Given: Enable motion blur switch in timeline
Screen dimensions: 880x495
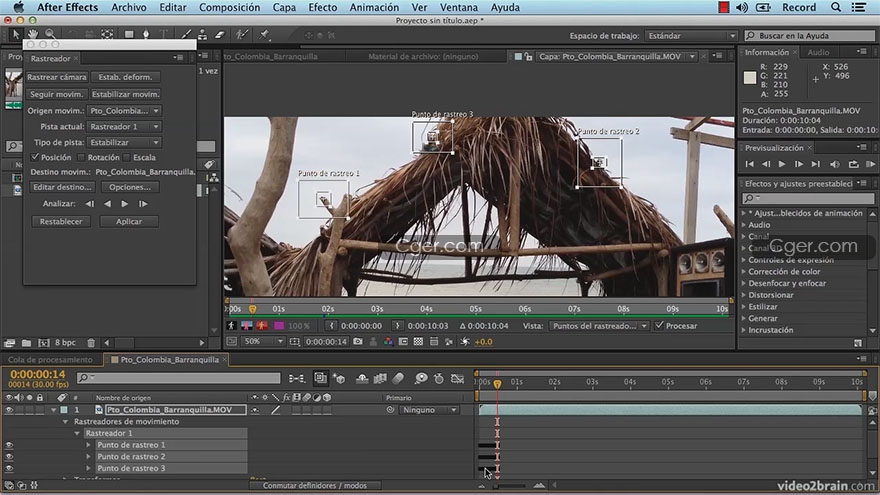Looking at the screenshot, I should (x=398, y=379).
